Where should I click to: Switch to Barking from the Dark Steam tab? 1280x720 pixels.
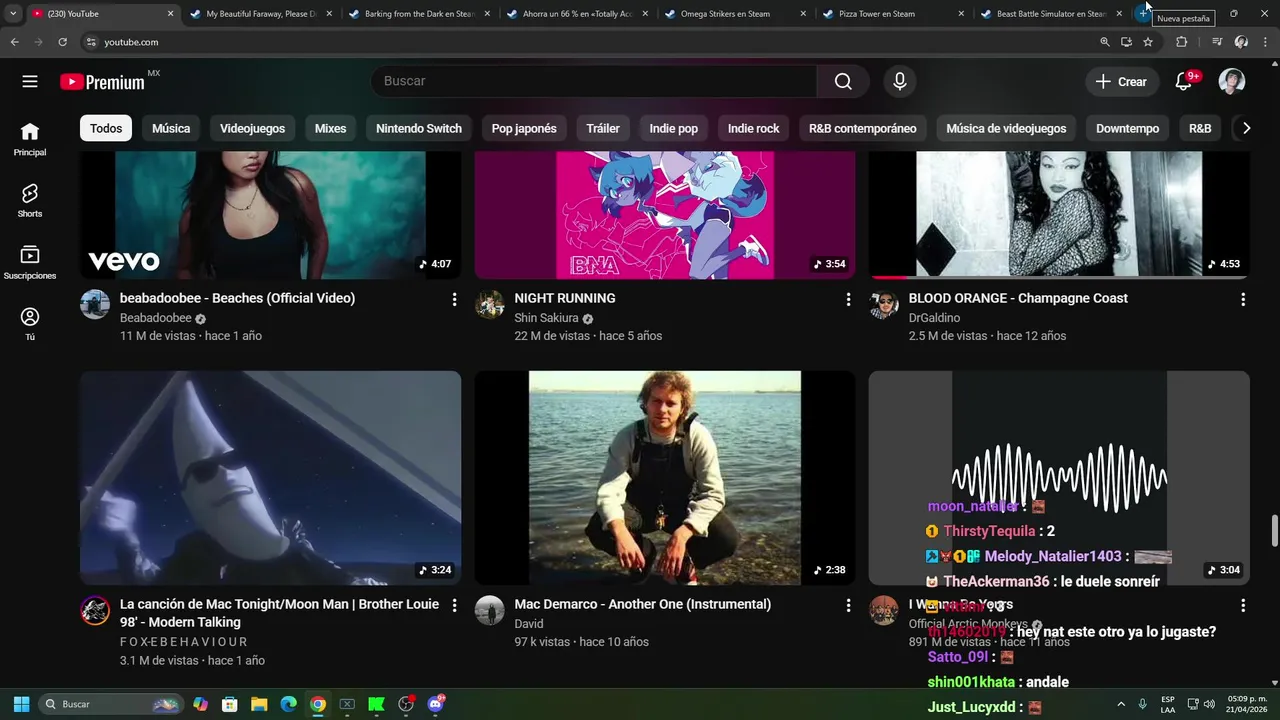pos(419,14)
